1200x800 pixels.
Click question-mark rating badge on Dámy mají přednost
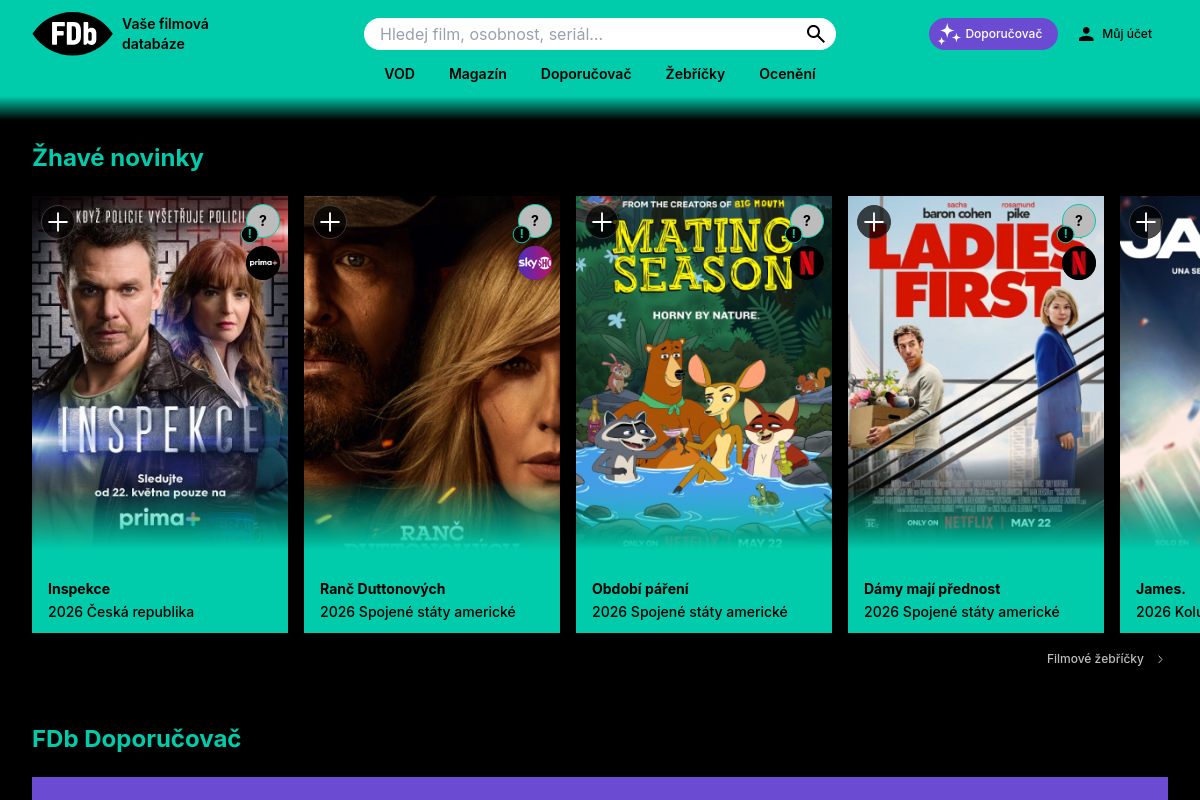pyautogui.click(x=1079, y=221)
